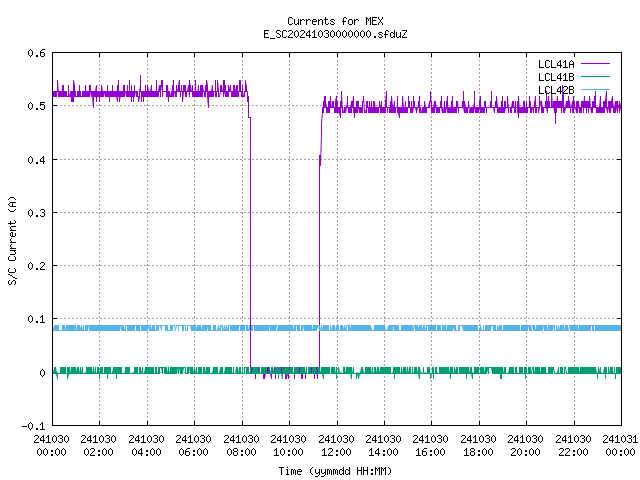Click the y-axis tick value 0.5

coord(36,106)
